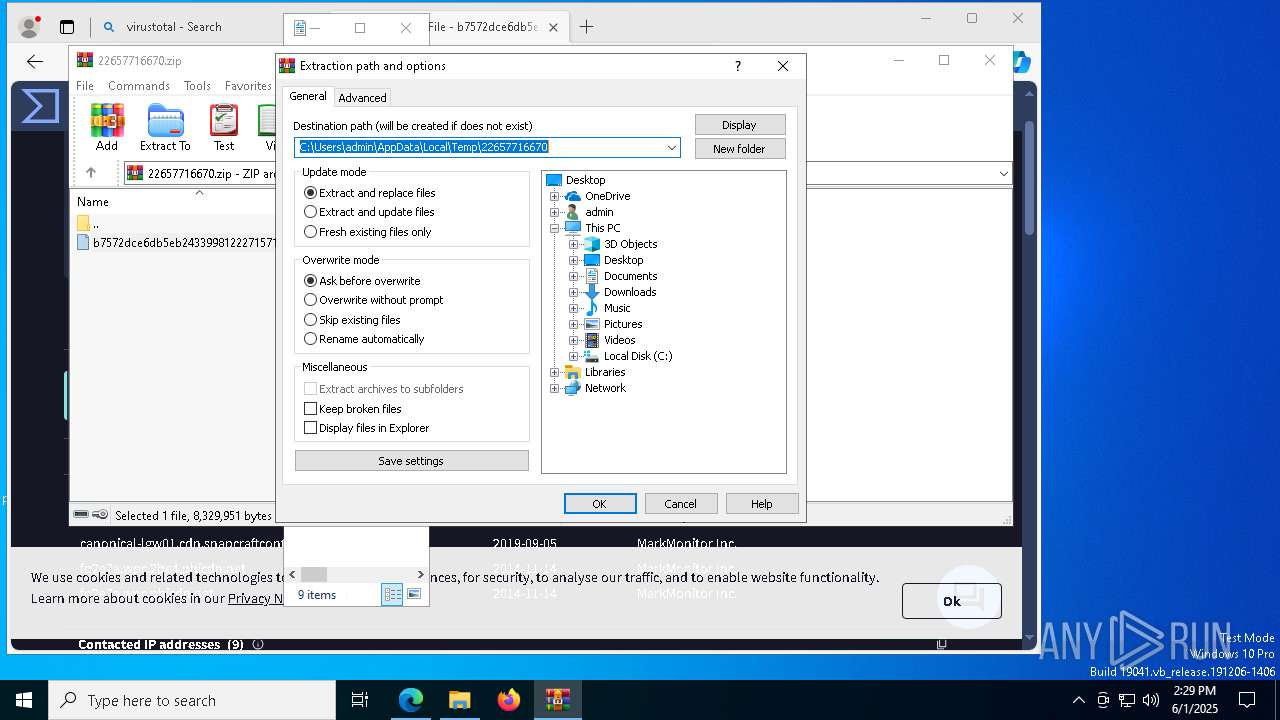Click the volume icon in system tray
Image resolution: width=1280 pixels, height=720 pixels.
[1151, 700]
